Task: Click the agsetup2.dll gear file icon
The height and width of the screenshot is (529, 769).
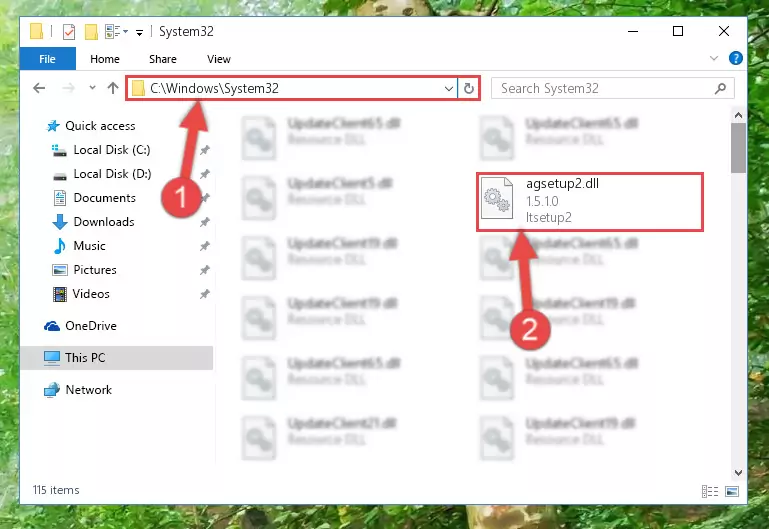Action: (497, 198)
